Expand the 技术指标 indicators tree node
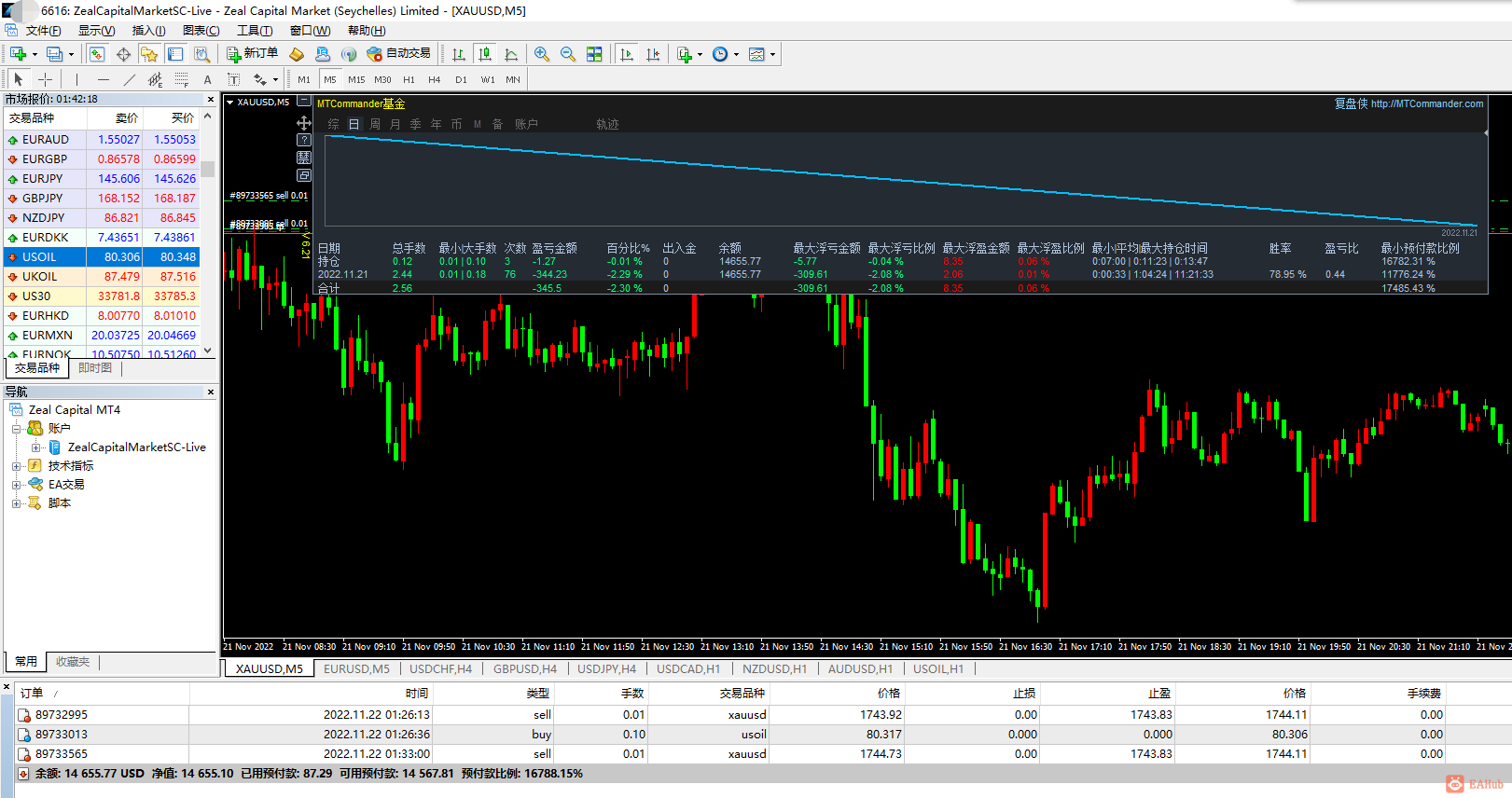 coord(16,466)
